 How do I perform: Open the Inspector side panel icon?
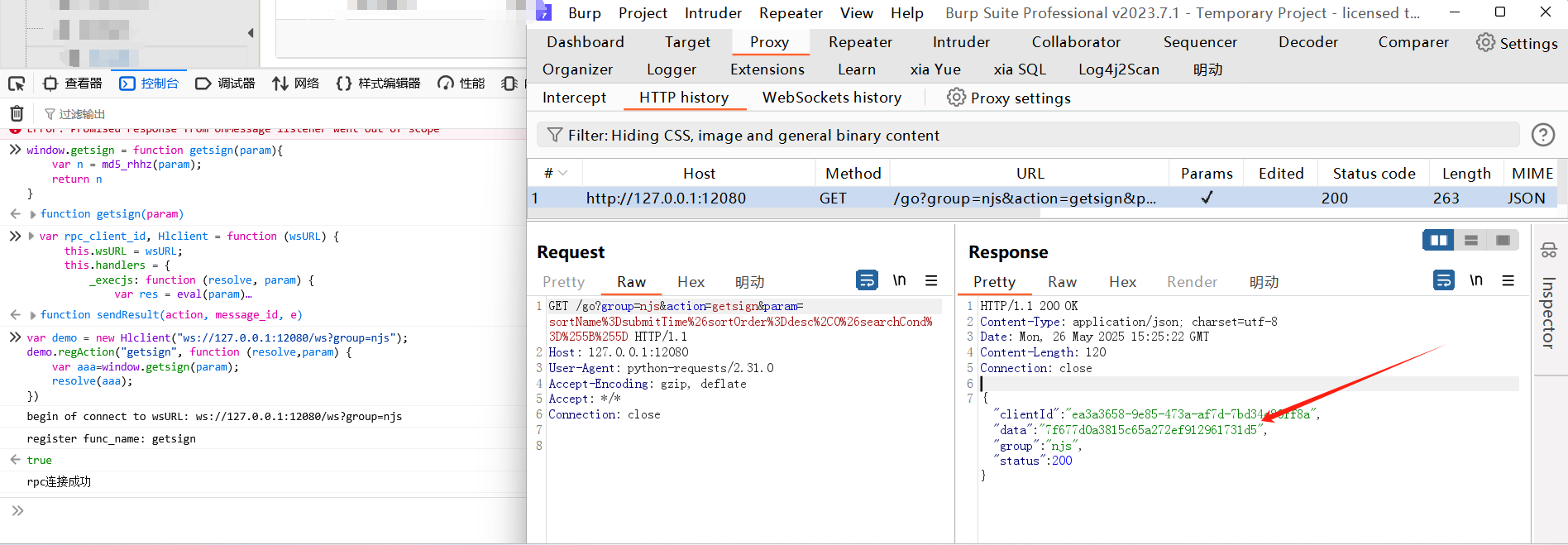[x=1548, y=250]
